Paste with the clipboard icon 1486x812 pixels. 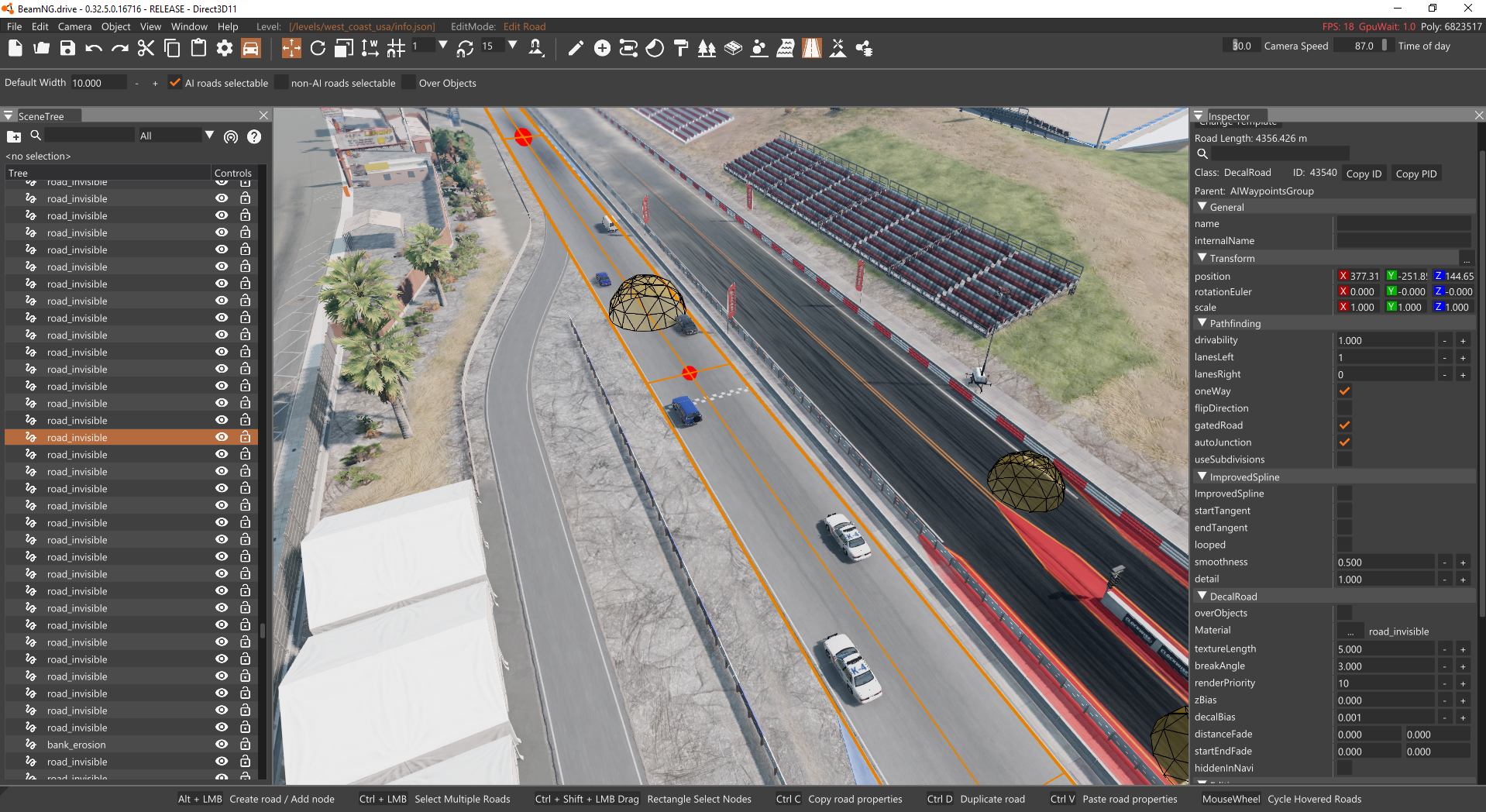click(198, 48)
